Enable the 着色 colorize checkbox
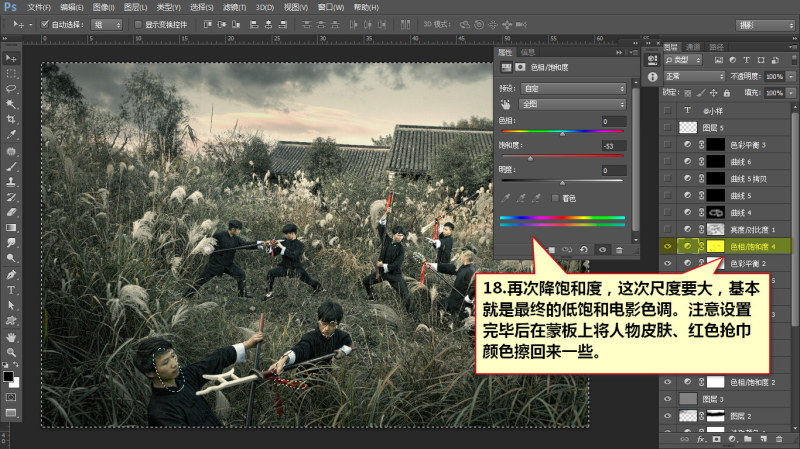Screen dimensions: 800x449 click(555, 198)
